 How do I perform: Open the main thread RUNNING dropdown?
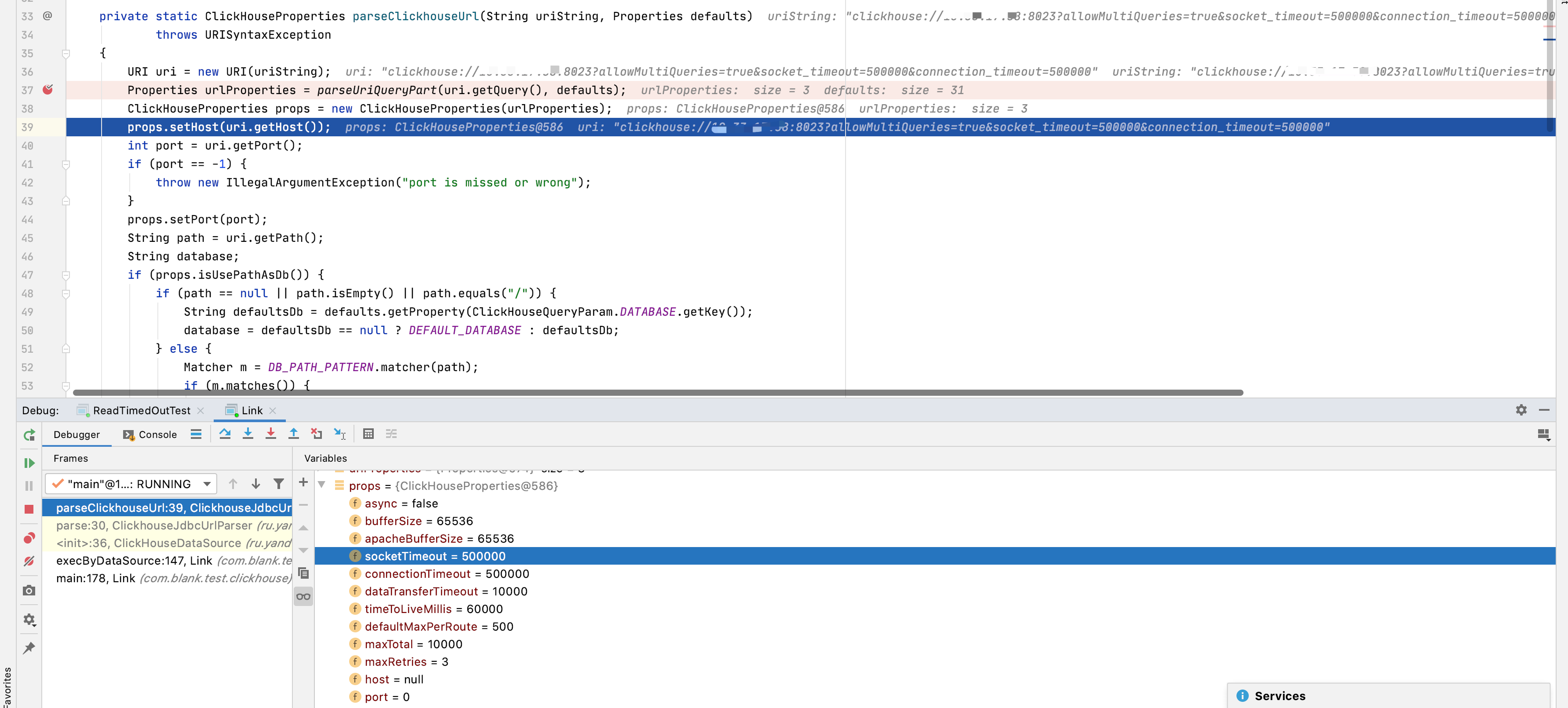[x=131, y=485]
